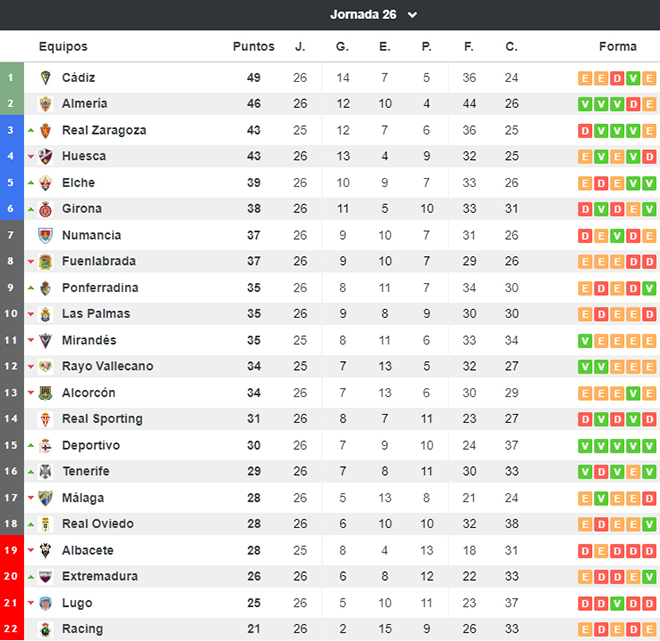660x641 pixels.
Task: Click the Málaga club badge icon
Action: 45,498
